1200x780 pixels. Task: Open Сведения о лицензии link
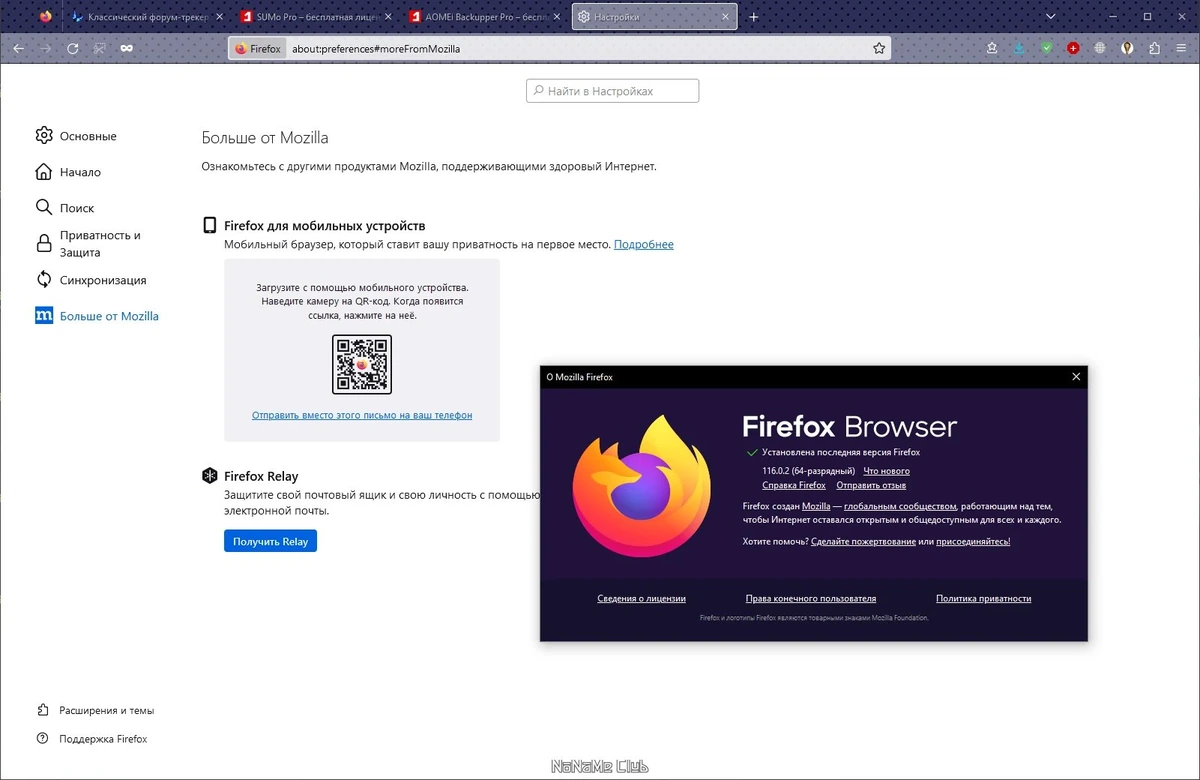pos(641,598)
